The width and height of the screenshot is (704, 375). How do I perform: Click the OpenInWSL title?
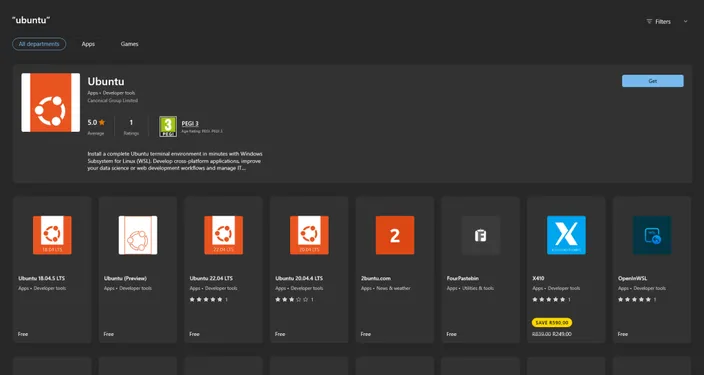click(632, 278)
